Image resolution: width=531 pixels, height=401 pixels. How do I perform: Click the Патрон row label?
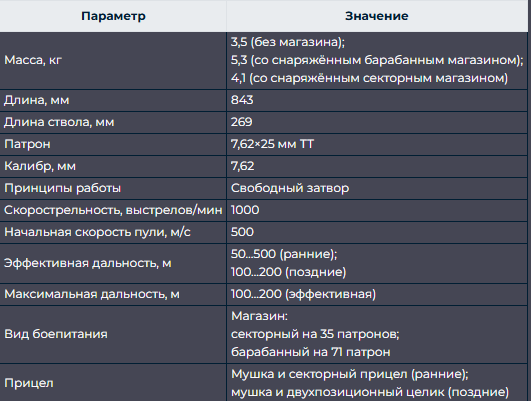pos(27,144)
